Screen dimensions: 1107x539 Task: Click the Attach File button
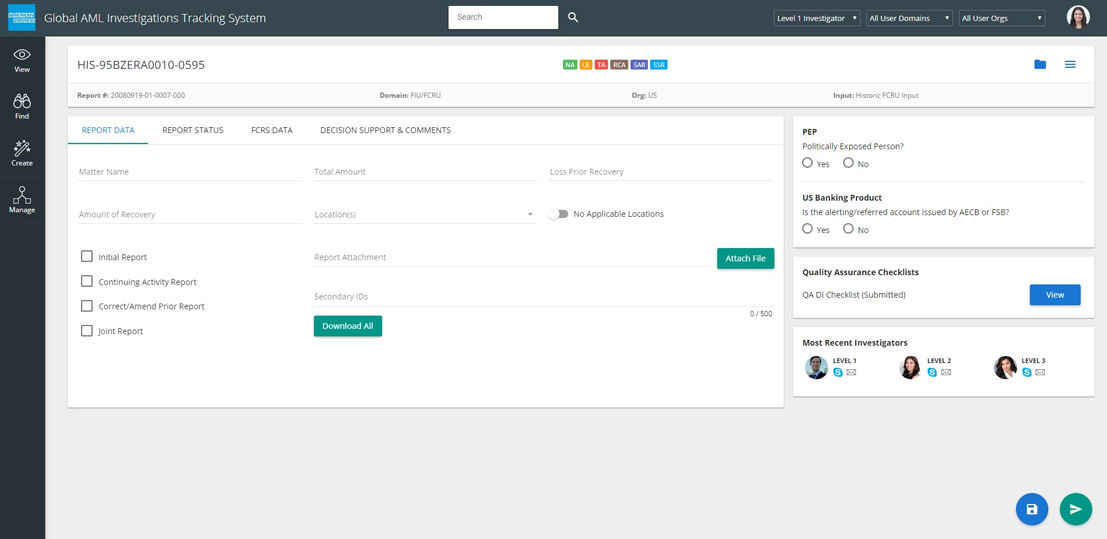pos(745,258)
